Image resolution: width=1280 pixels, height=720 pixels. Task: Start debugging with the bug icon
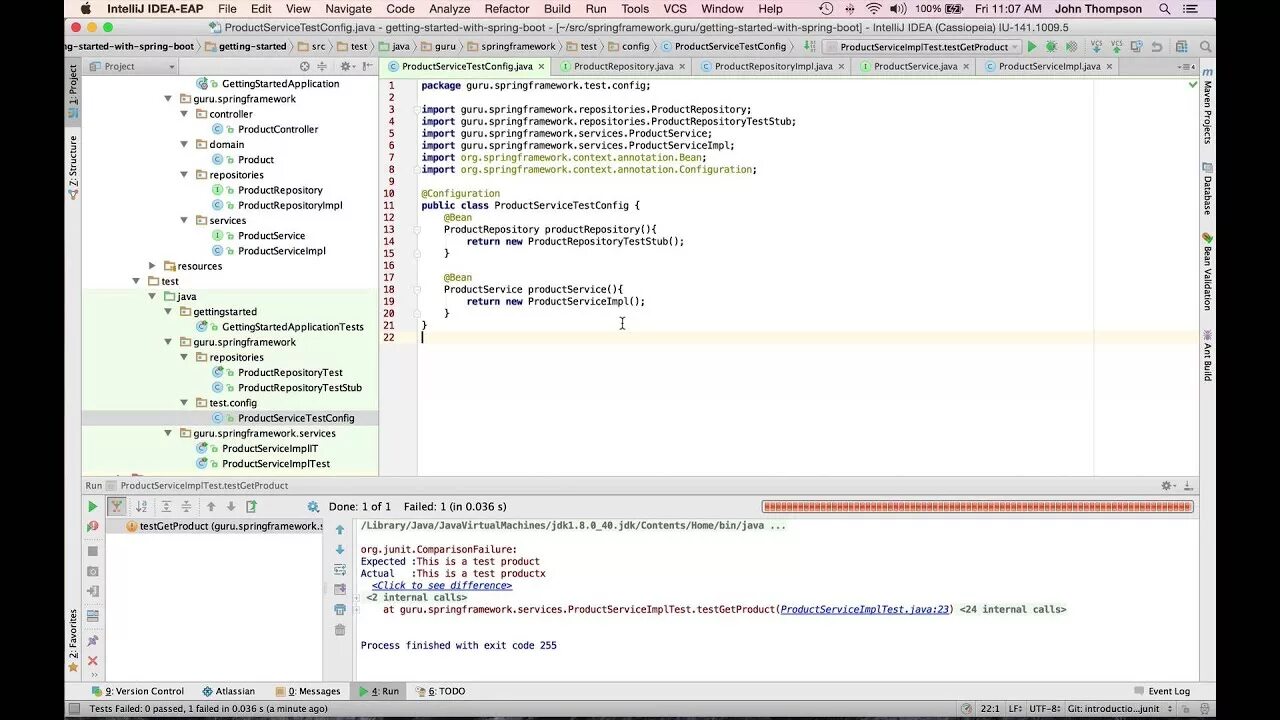tap(1051, 47)
